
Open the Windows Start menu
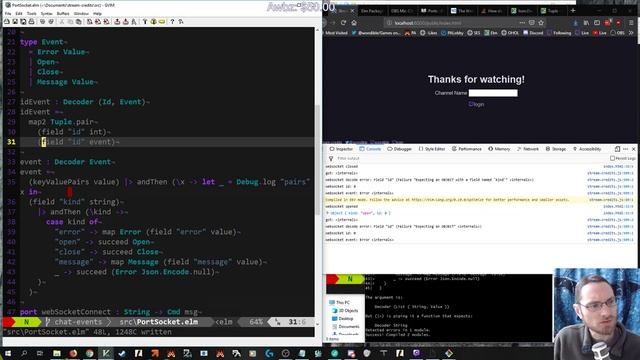[8, 353]
